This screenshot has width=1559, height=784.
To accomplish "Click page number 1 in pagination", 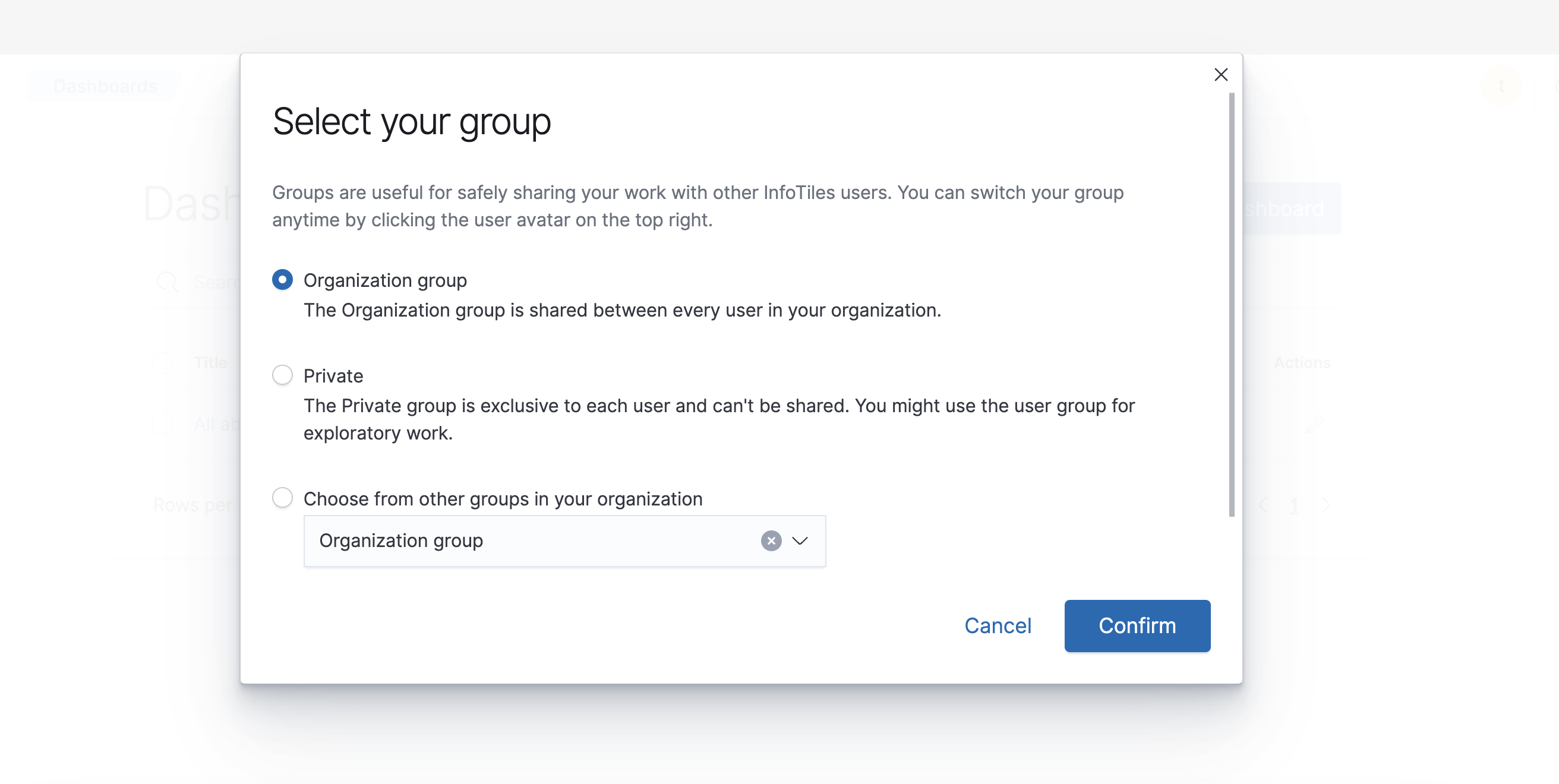I will coord(1294,504).
